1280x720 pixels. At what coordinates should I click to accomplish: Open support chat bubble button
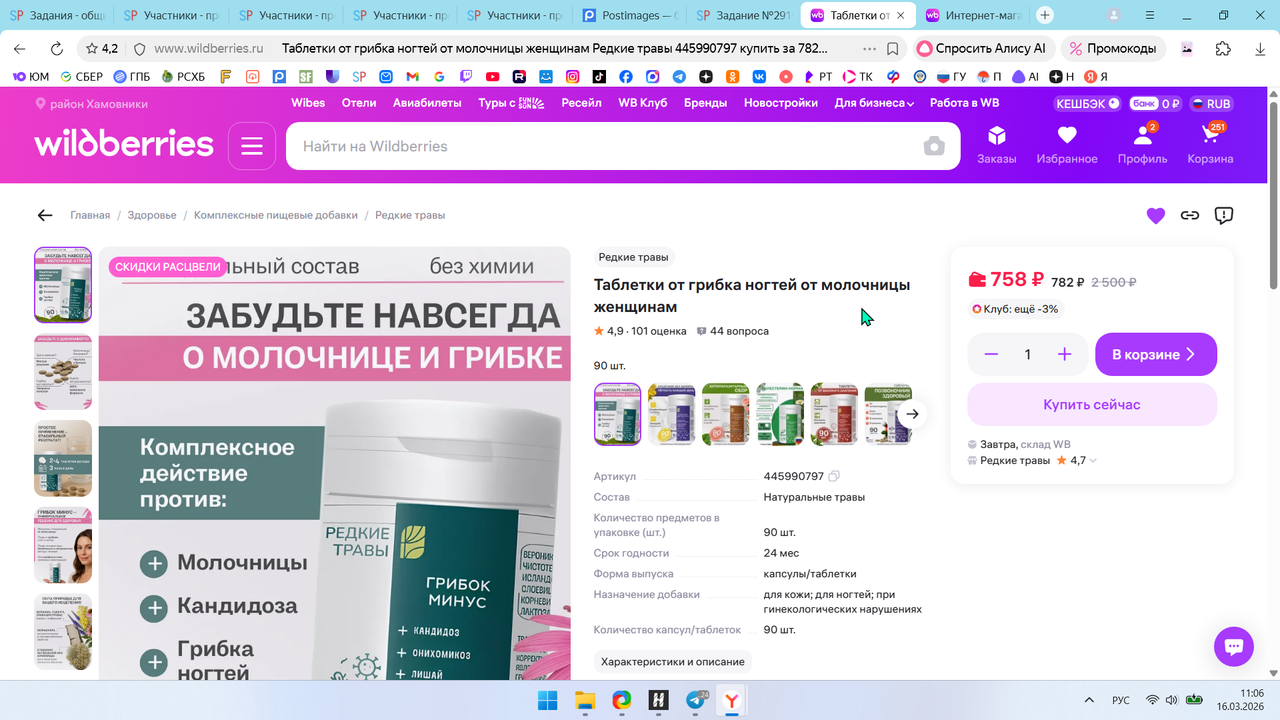pos(1233,646)
